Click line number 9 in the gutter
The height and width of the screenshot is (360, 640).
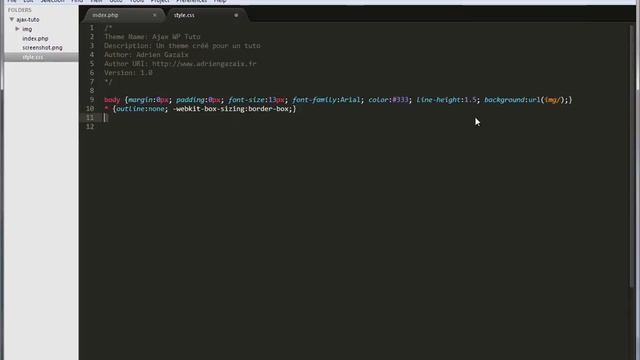pyautogui.click(x=92, y=100)
